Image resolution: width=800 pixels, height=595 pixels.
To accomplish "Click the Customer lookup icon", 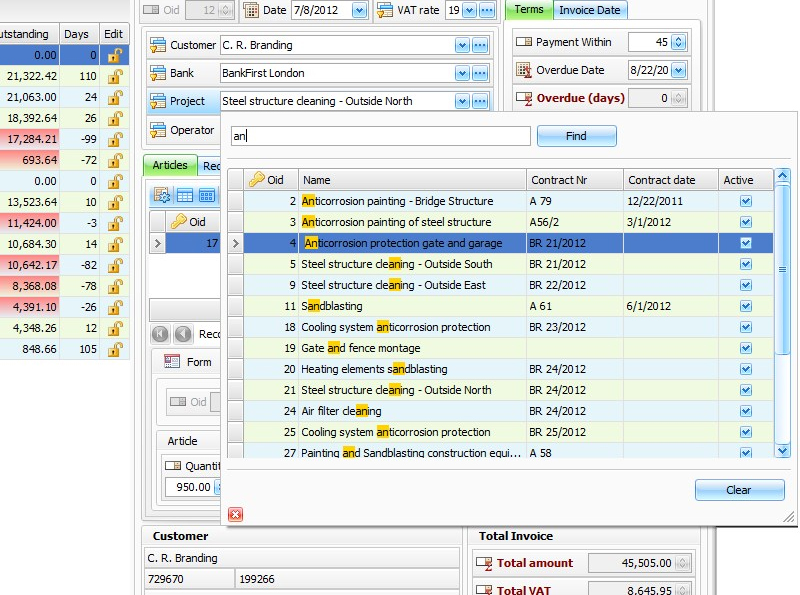I will click(158, 45).
